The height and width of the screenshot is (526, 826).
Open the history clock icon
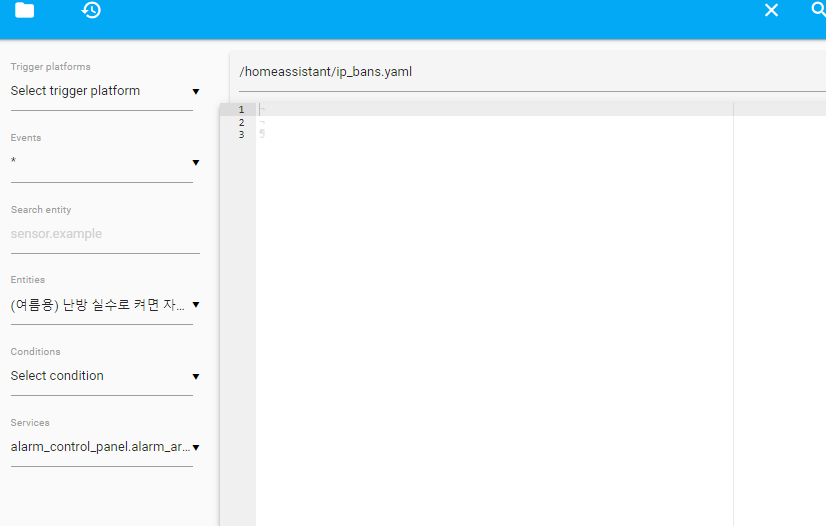pyautogui.click(x=91, y=10)
